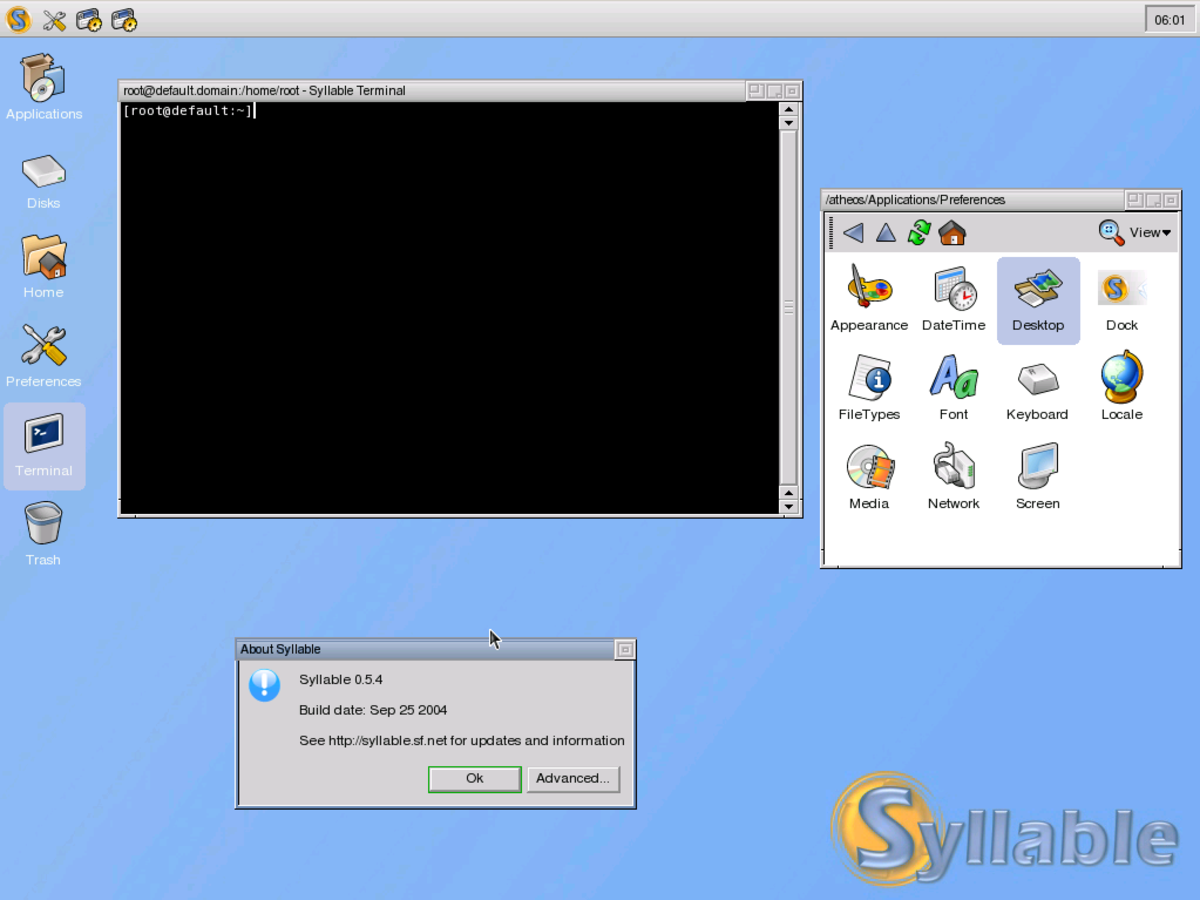Open the Preferences desktop icon
This screenshot has width=1200, height=900.
coord(44,357)
